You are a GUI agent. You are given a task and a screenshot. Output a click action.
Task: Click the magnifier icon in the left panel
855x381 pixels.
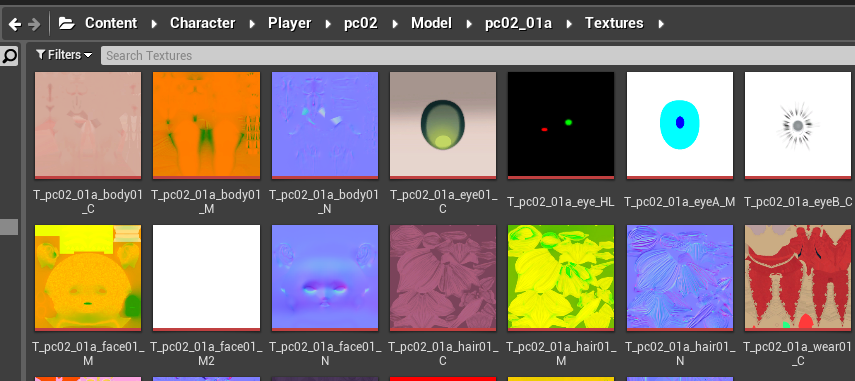9,56
